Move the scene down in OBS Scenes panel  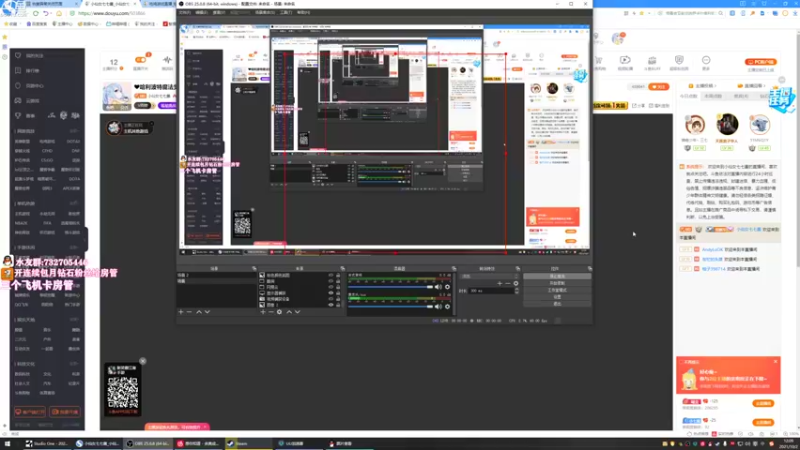coord(207,312)
